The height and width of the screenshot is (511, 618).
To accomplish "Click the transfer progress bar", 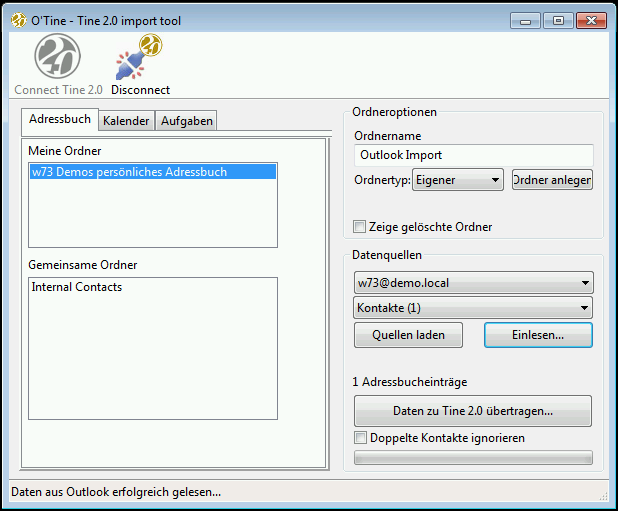I will click(x=473, y=458).
